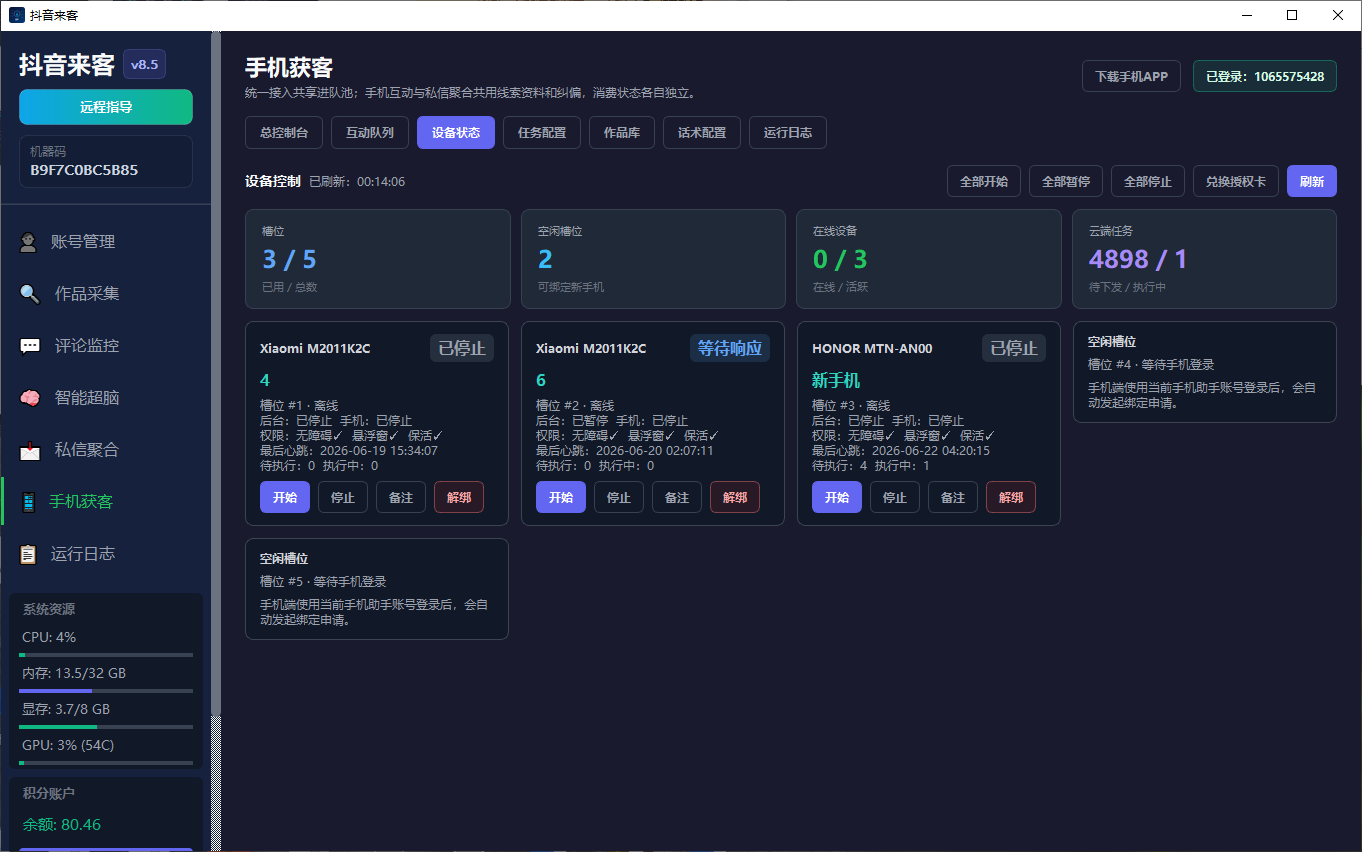This screenshot has height=852, width=1362.
Task: Click the 智能超脑 brain icon
Action: click(30, 398)
